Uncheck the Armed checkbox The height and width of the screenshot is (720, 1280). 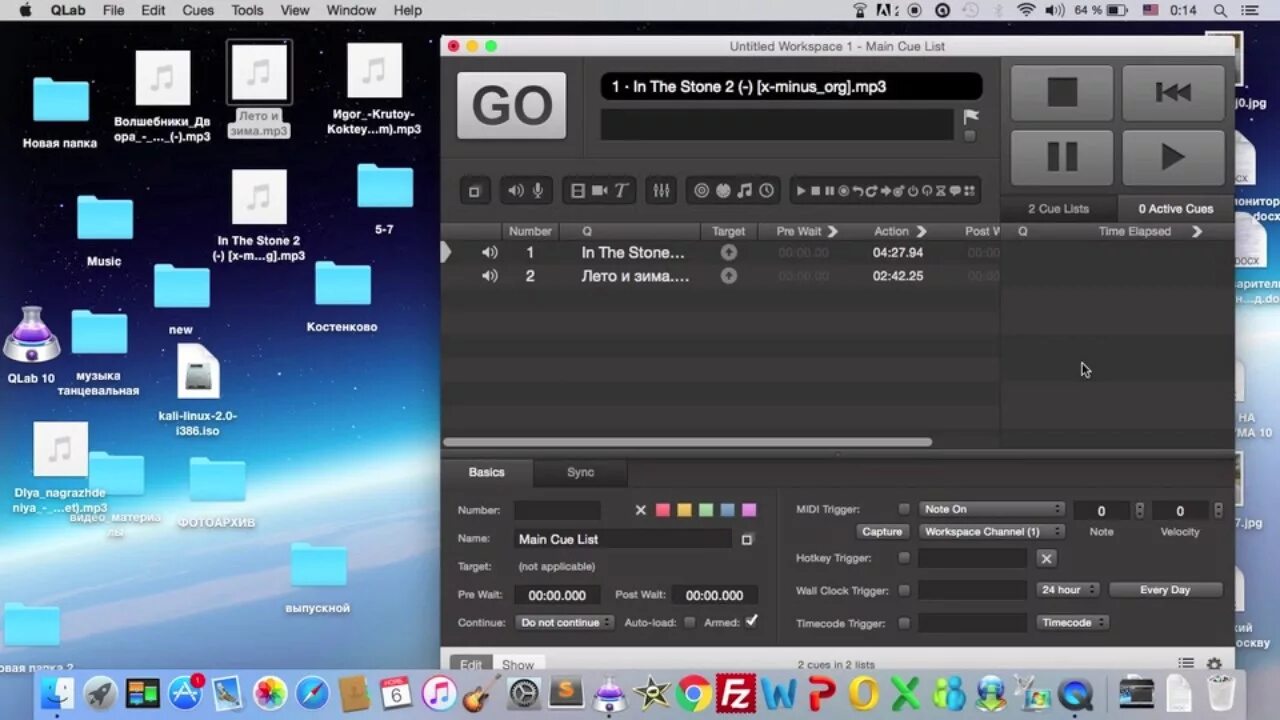751,621
